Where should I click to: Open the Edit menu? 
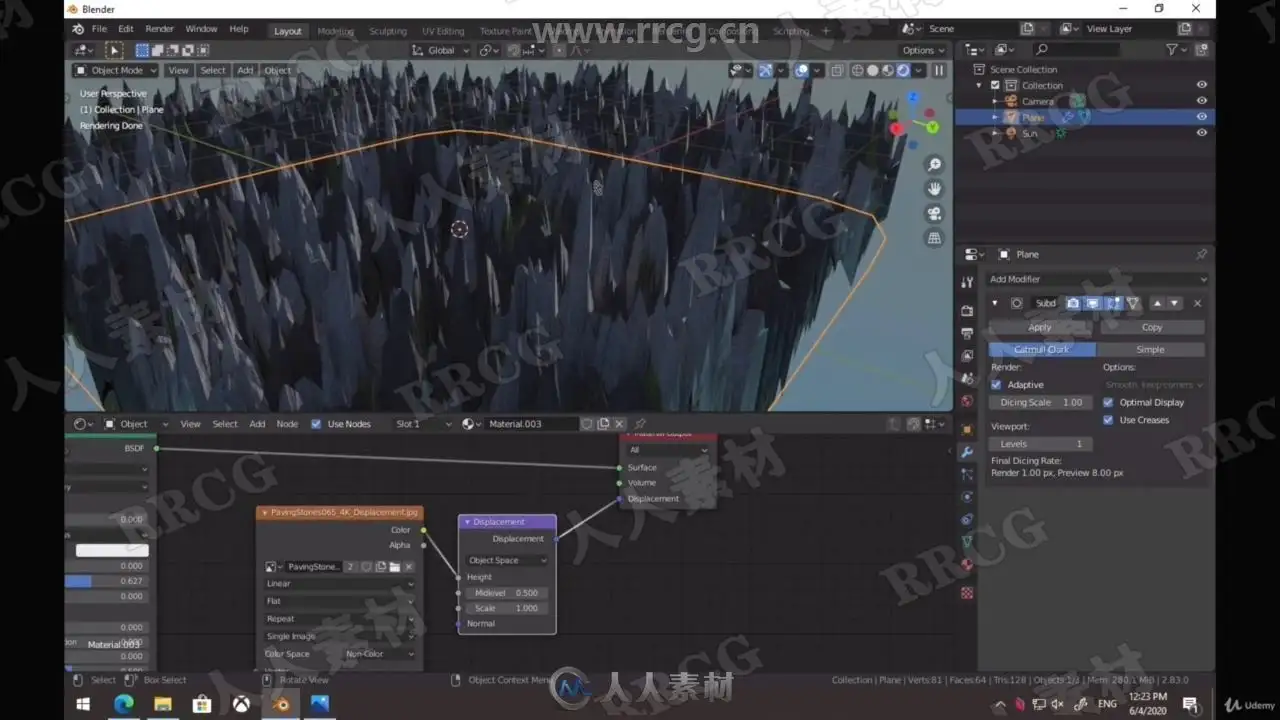click(126, 29)
